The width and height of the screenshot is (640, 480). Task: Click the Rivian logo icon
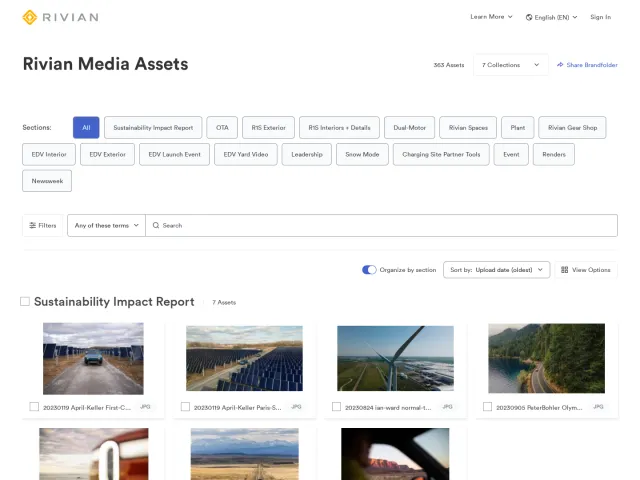point(29,17)
